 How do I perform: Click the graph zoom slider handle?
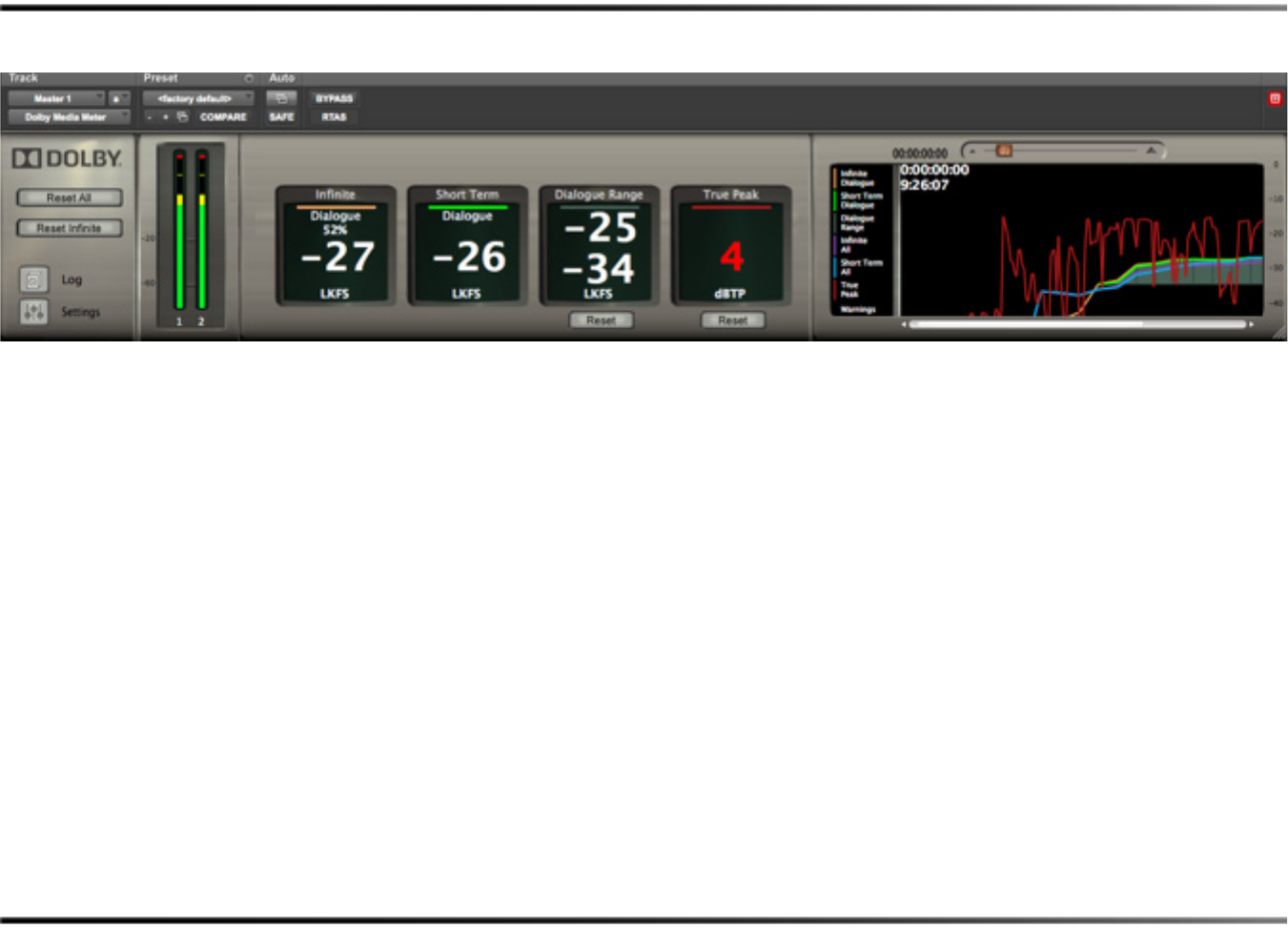1003,151
